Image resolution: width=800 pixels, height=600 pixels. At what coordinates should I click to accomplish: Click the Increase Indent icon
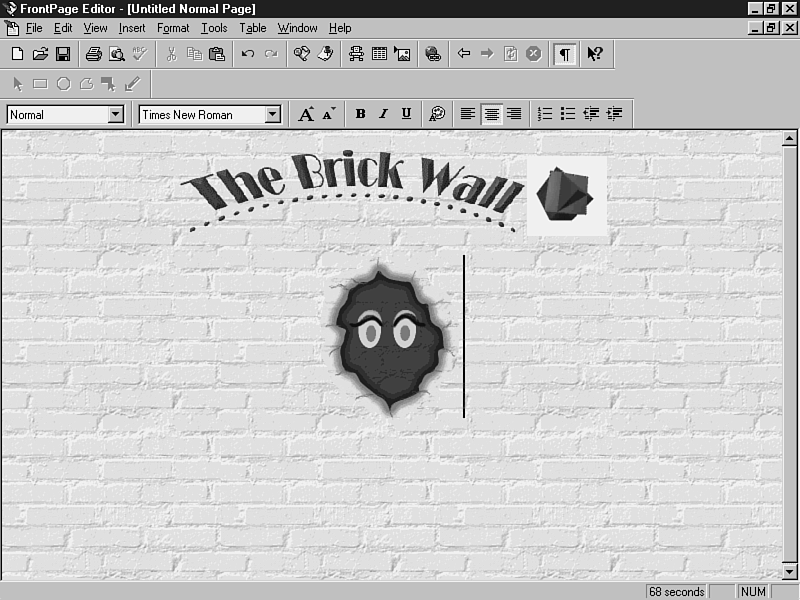click(x=614, y=114)
